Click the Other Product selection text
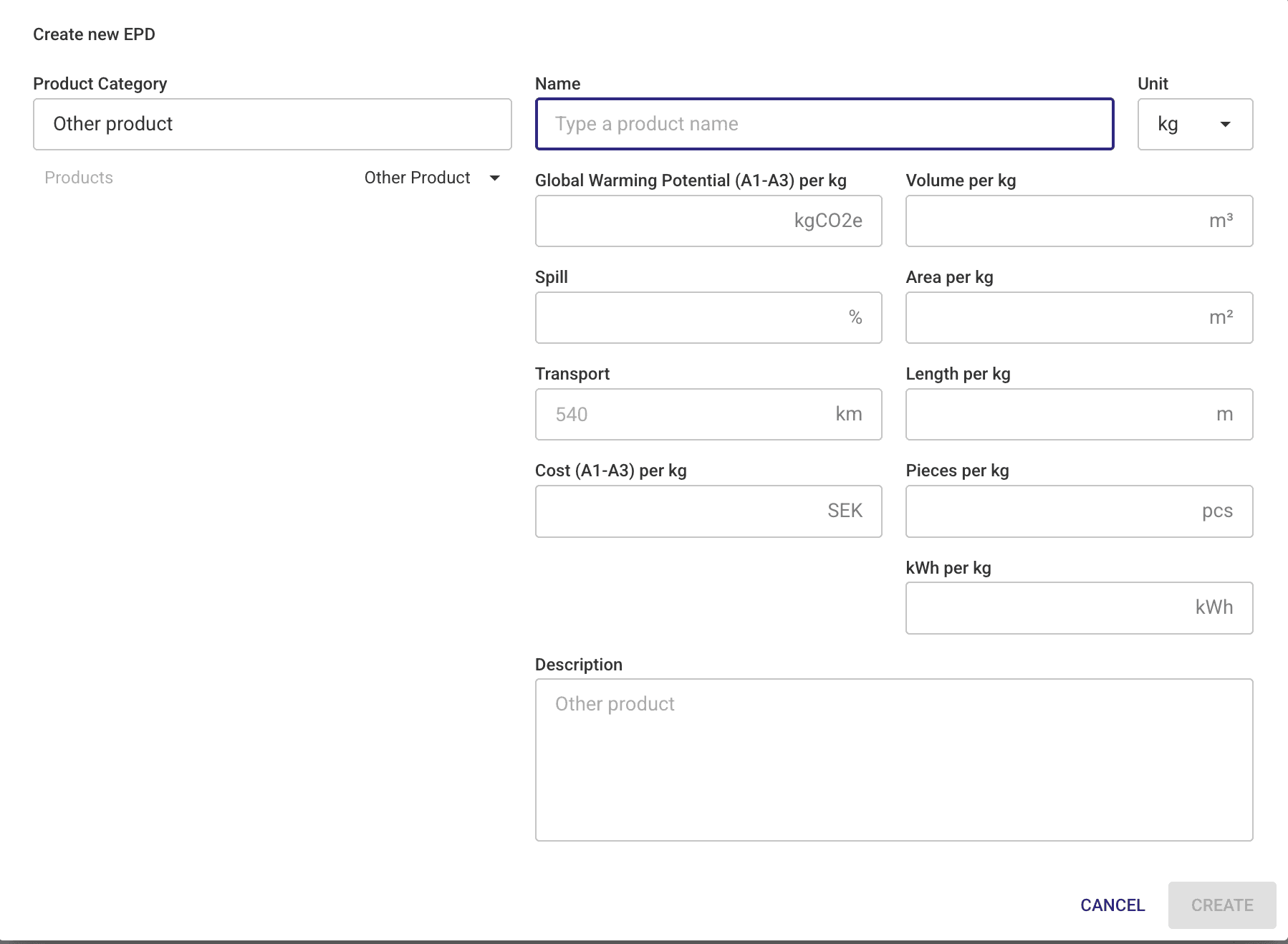 point(417,178)
